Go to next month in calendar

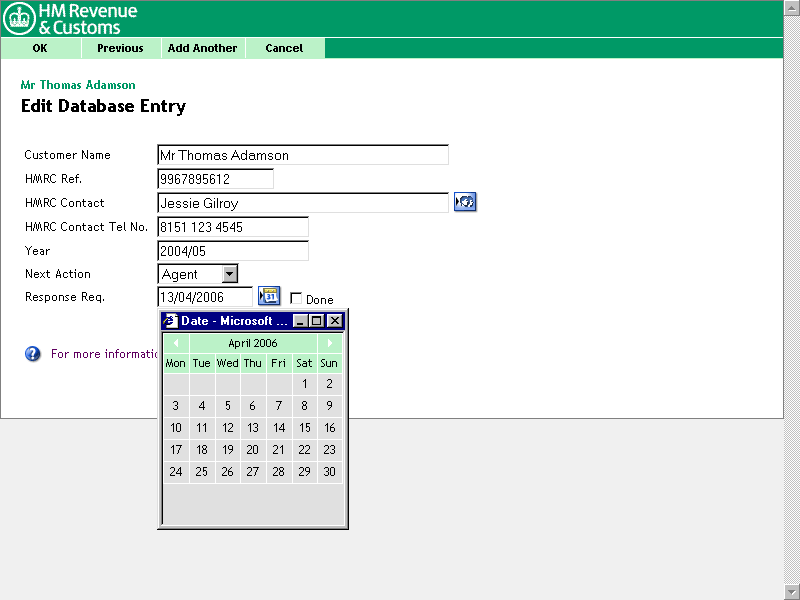(330, 343)
